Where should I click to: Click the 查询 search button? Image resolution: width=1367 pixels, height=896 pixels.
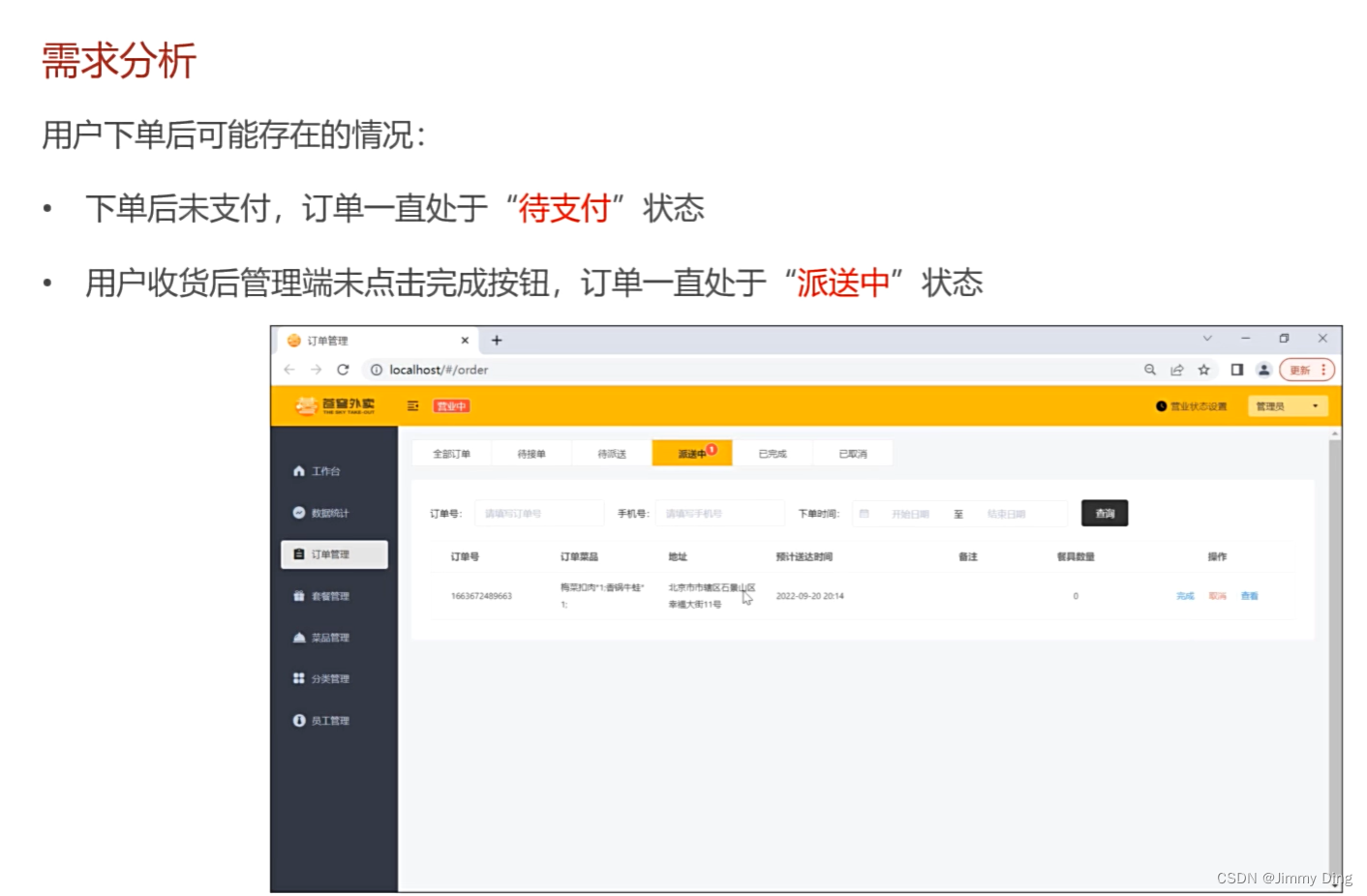click(x=1105, y=514)
